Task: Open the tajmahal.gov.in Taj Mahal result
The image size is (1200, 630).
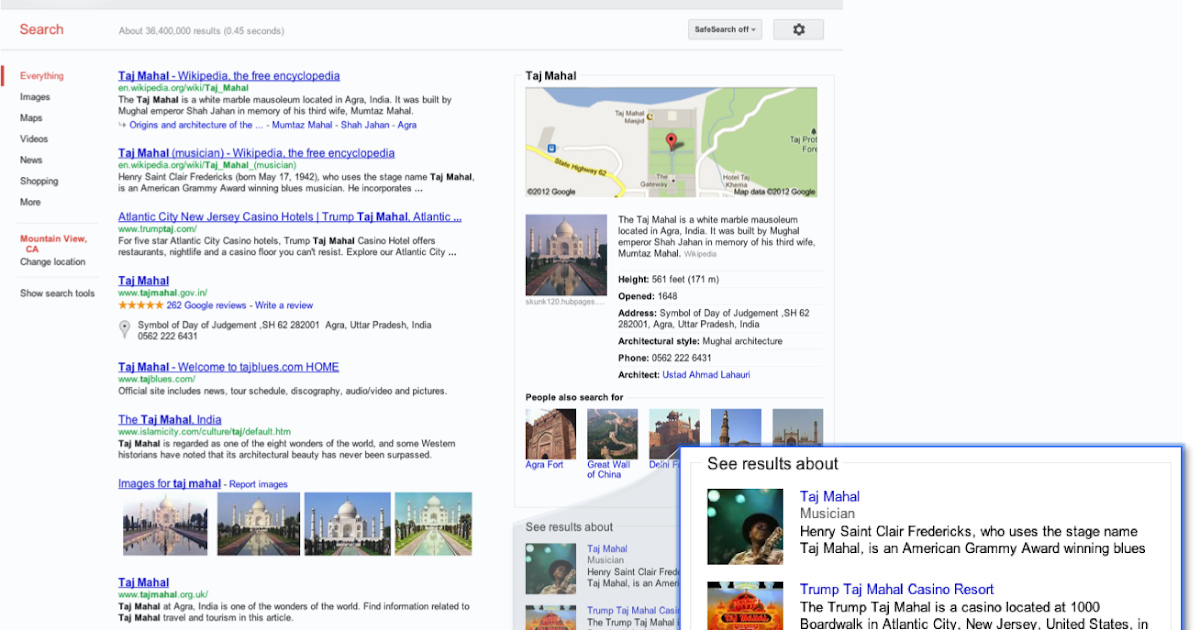Action: tap(144, 281)
